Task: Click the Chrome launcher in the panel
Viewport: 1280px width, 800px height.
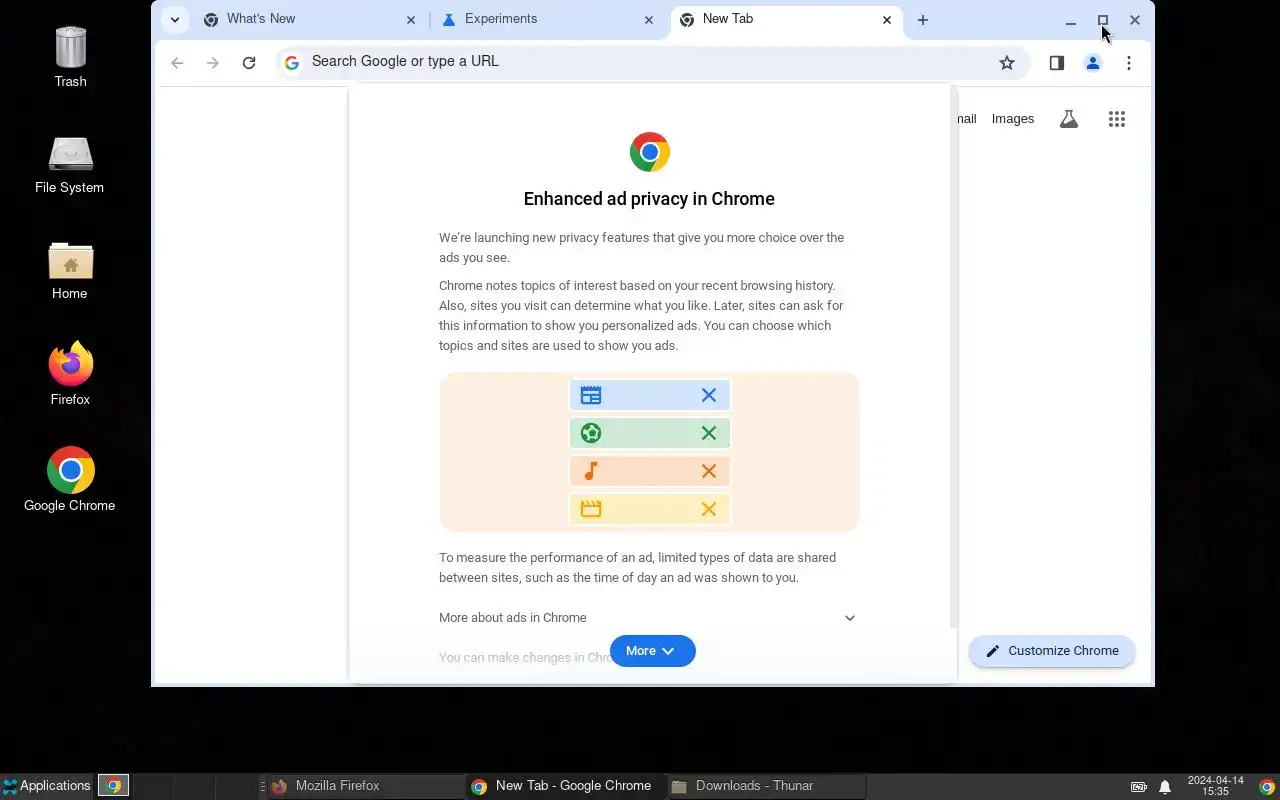Action: click(x=113, y=786)
